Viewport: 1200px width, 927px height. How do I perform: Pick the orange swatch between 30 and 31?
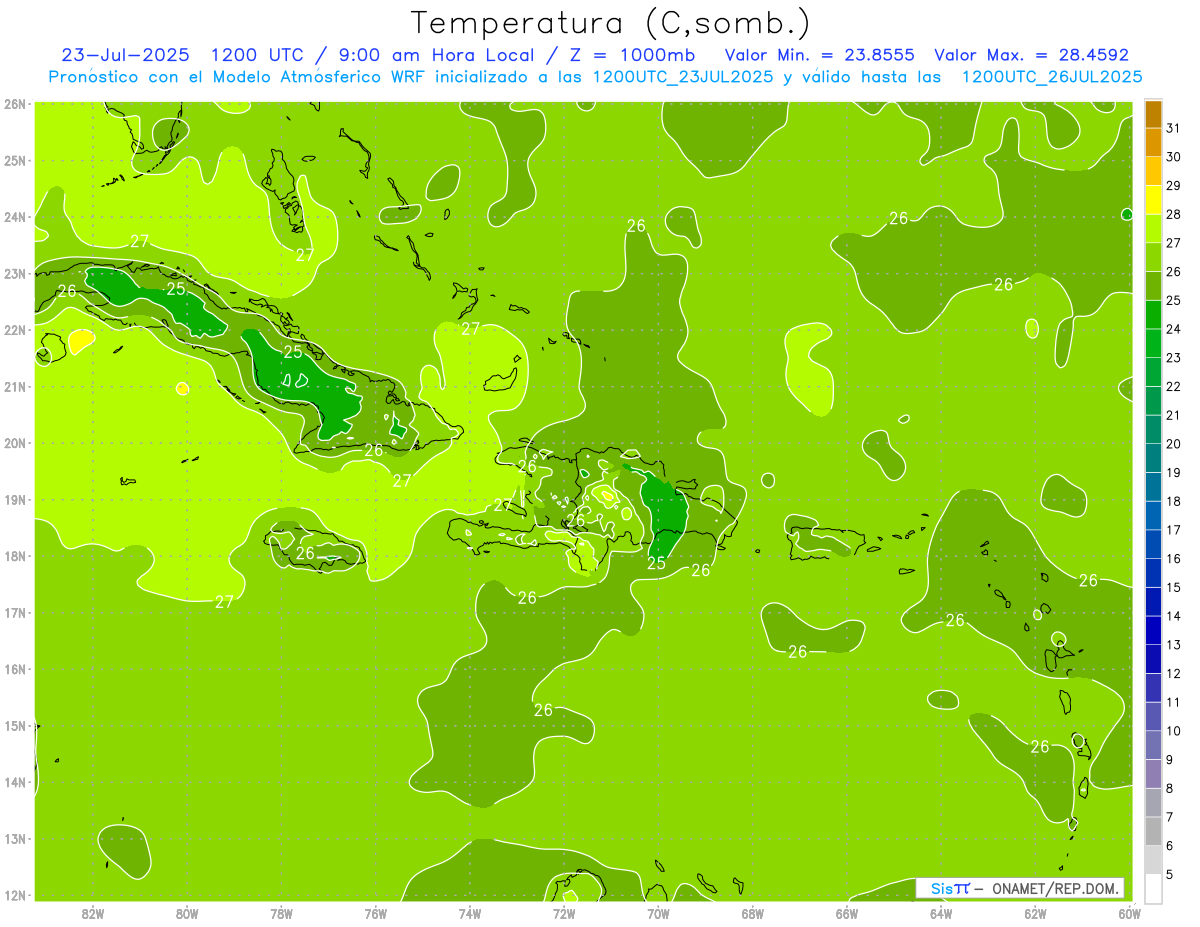point(1153,142)
